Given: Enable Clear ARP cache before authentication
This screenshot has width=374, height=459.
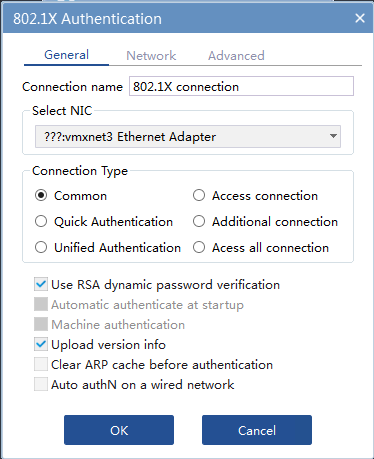Looking at the screenshot, I should pyautogui.click(x=41, y=364).
